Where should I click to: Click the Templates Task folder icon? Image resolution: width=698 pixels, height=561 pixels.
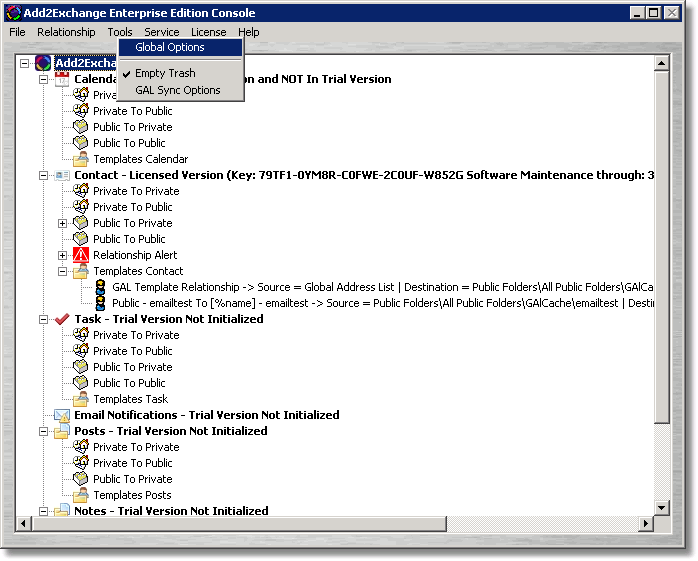coord(81,398)
